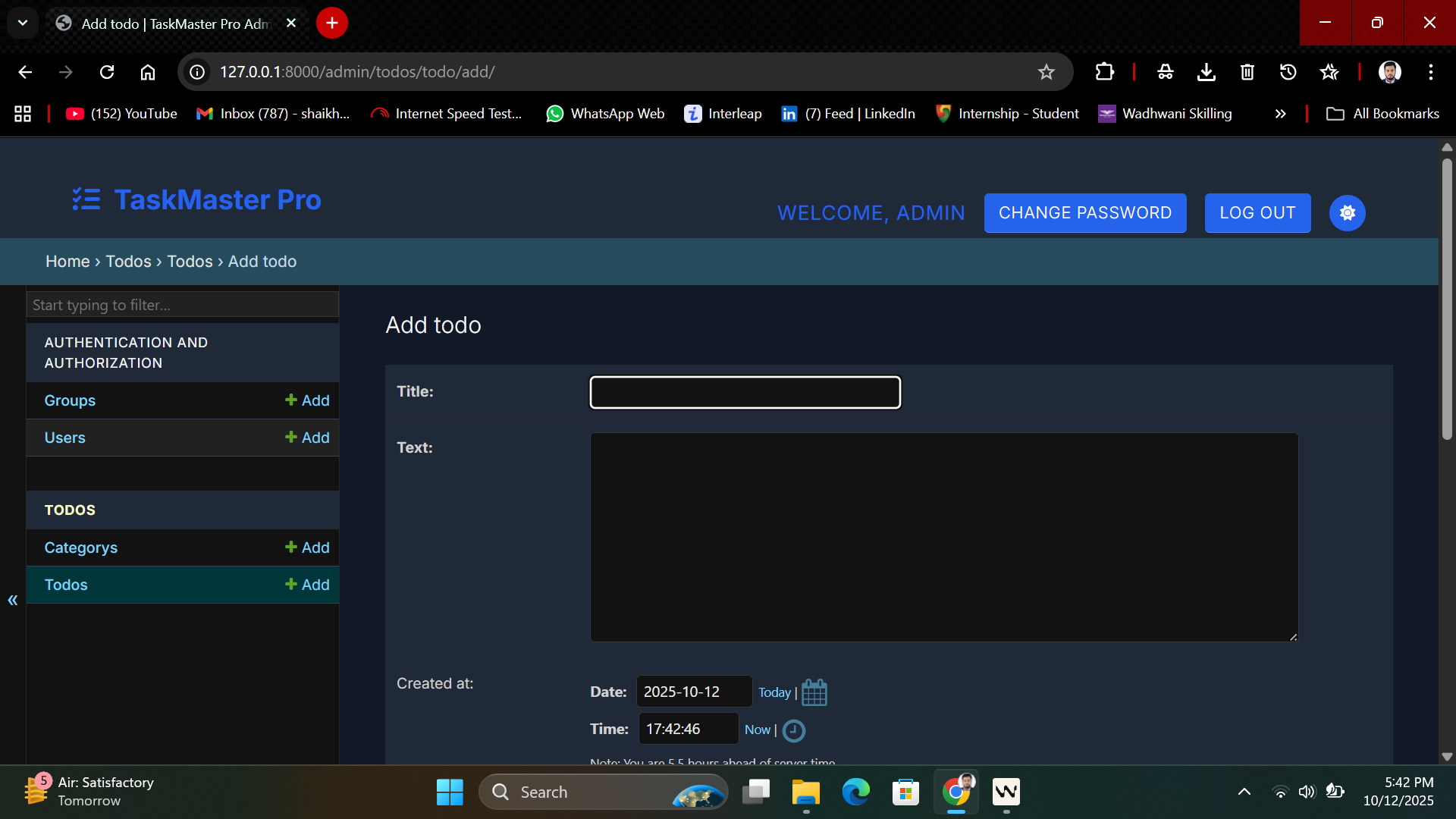Open the Interleap bookmark
The width and height of the screenshot is (1456, 819).
click(723, 114)
